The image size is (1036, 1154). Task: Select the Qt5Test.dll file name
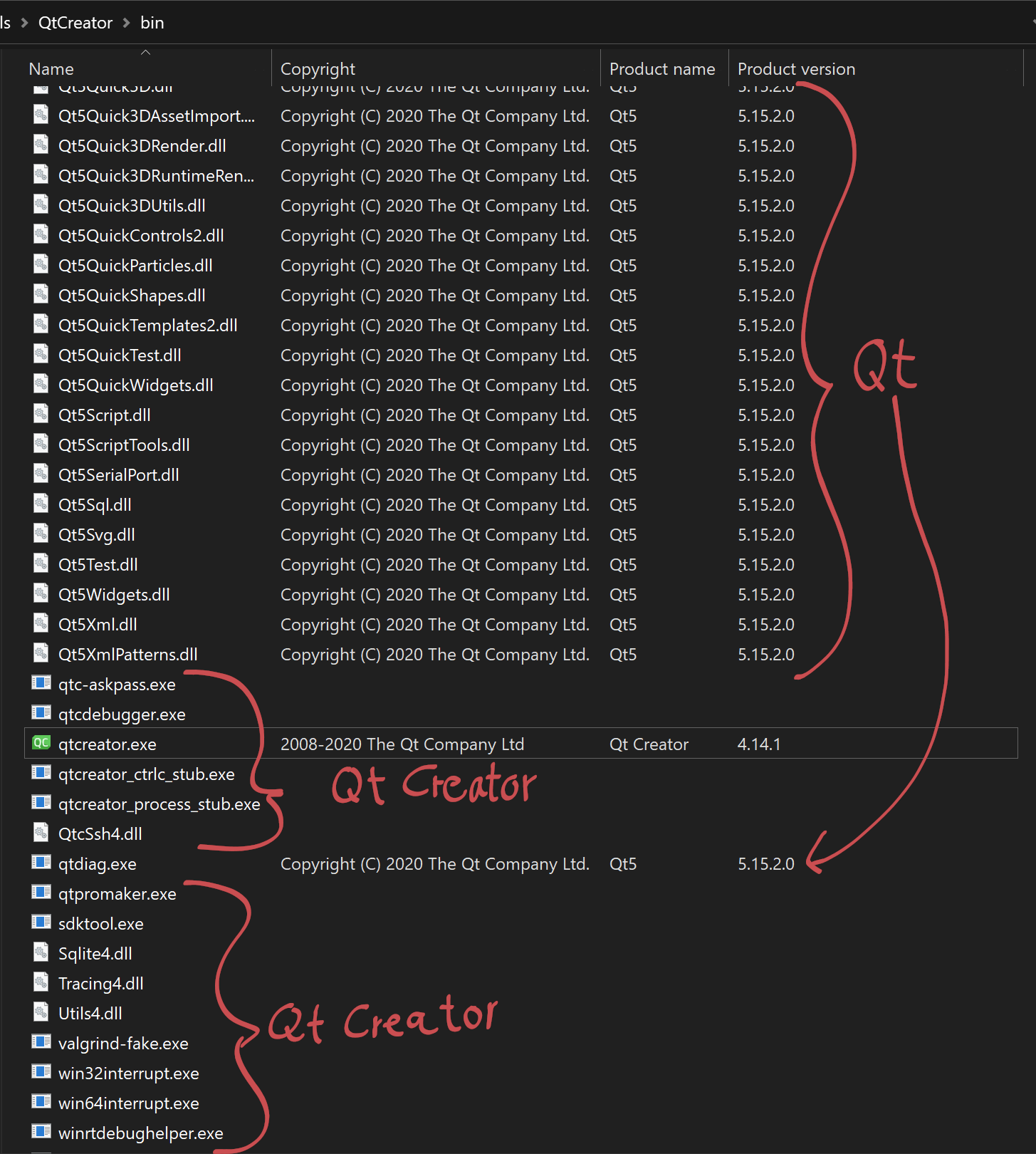pos(98,564)
